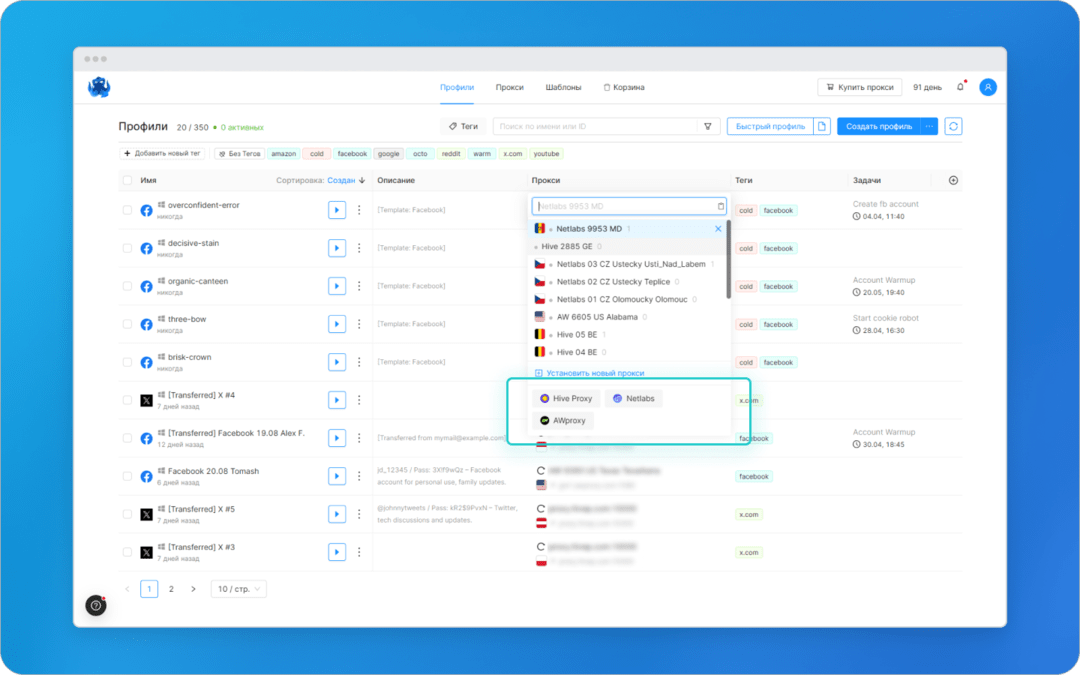
Task: Go to next page arrow
Action: pos(194,589)
